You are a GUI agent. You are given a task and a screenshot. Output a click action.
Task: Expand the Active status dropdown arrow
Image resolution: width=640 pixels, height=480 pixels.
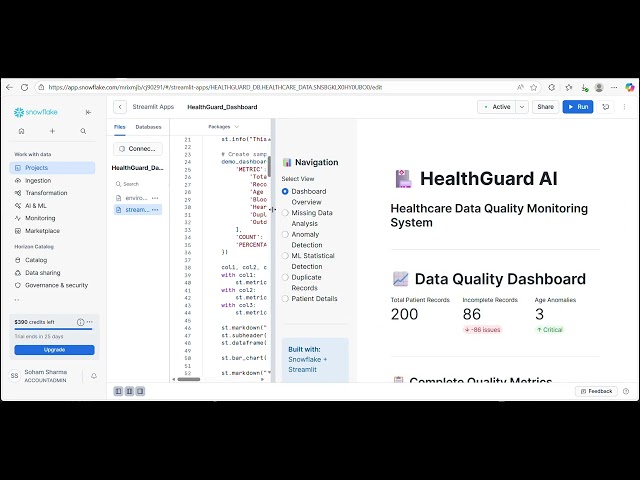pos(522,107)
